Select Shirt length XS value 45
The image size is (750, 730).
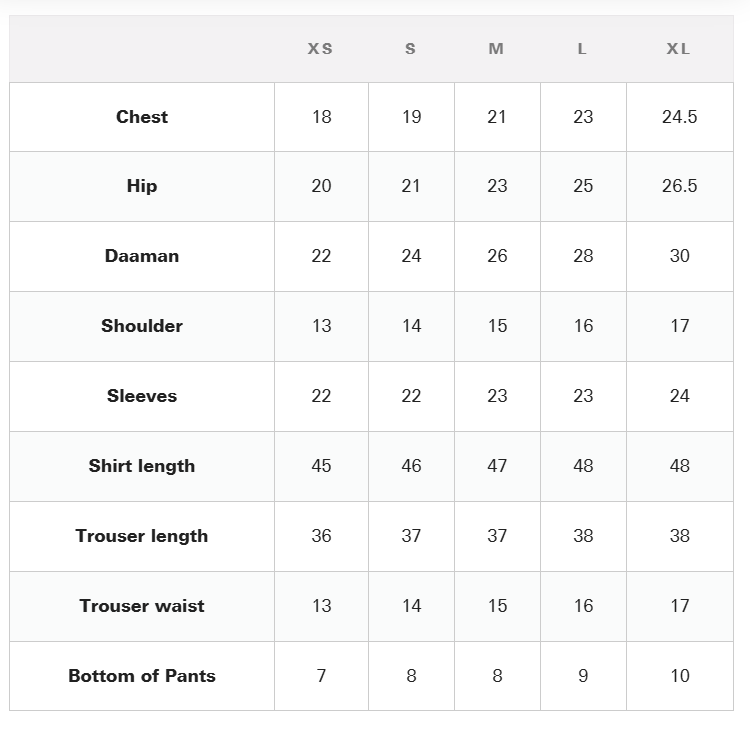pyautogui.click(x=321, y=465)
